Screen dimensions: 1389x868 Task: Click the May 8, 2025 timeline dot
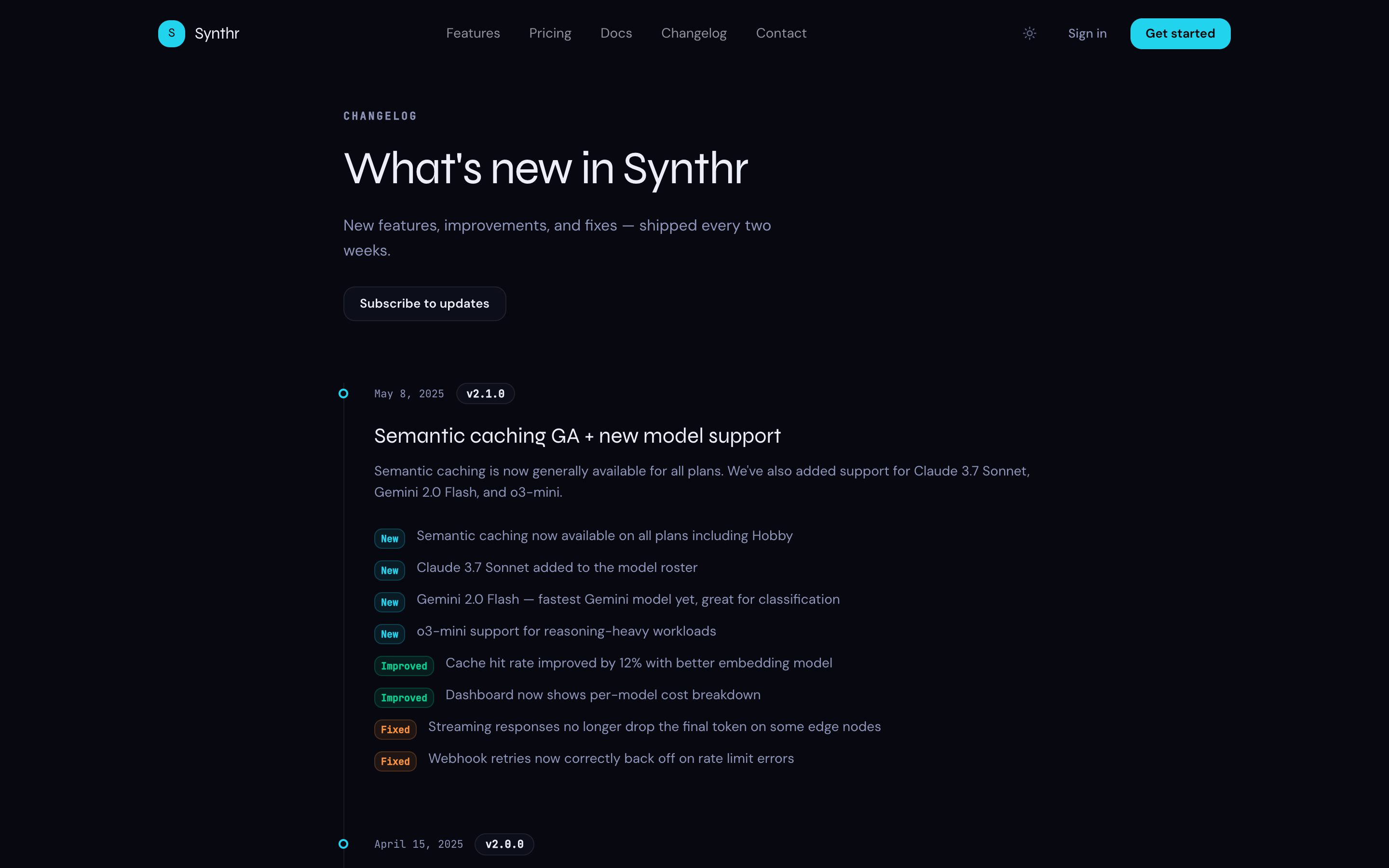[x=343, y=394]
